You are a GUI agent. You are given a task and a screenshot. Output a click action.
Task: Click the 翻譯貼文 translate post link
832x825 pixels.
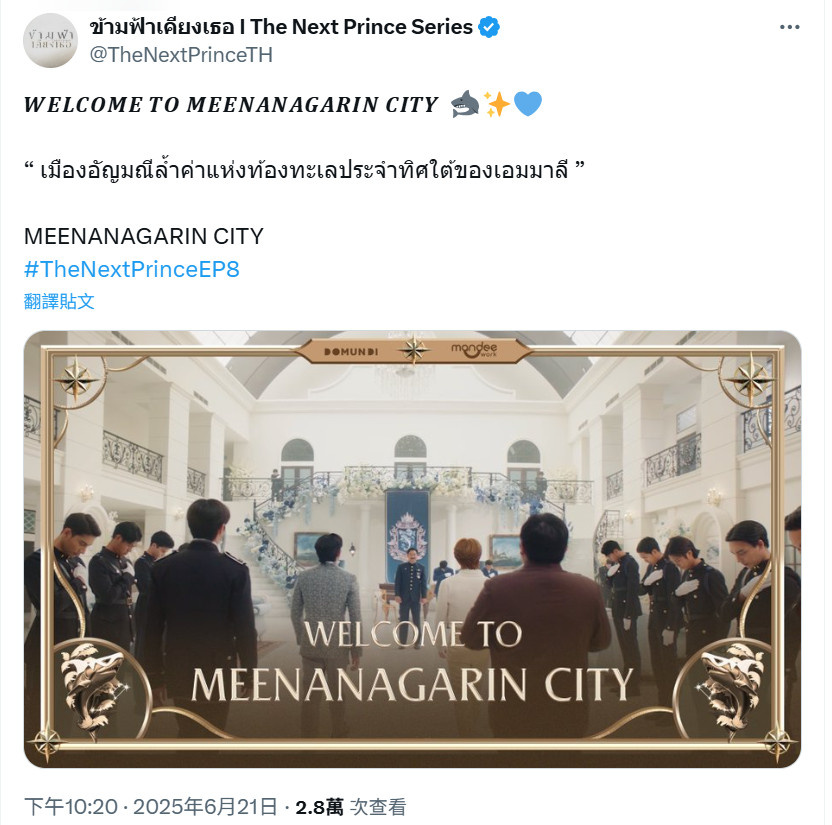coord(59,301)
